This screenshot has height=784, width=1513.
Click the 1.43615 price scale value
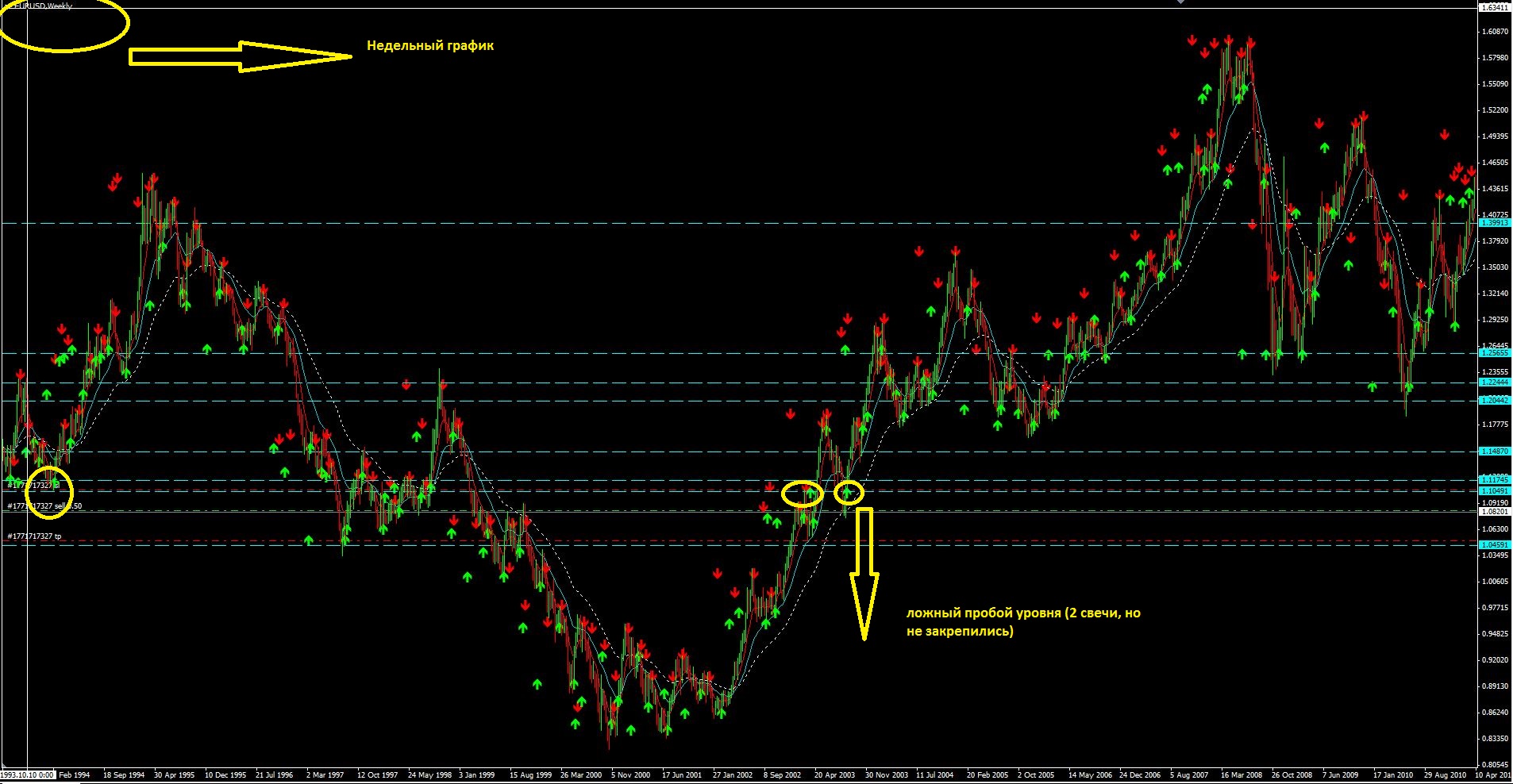[x=1495, y=189]
